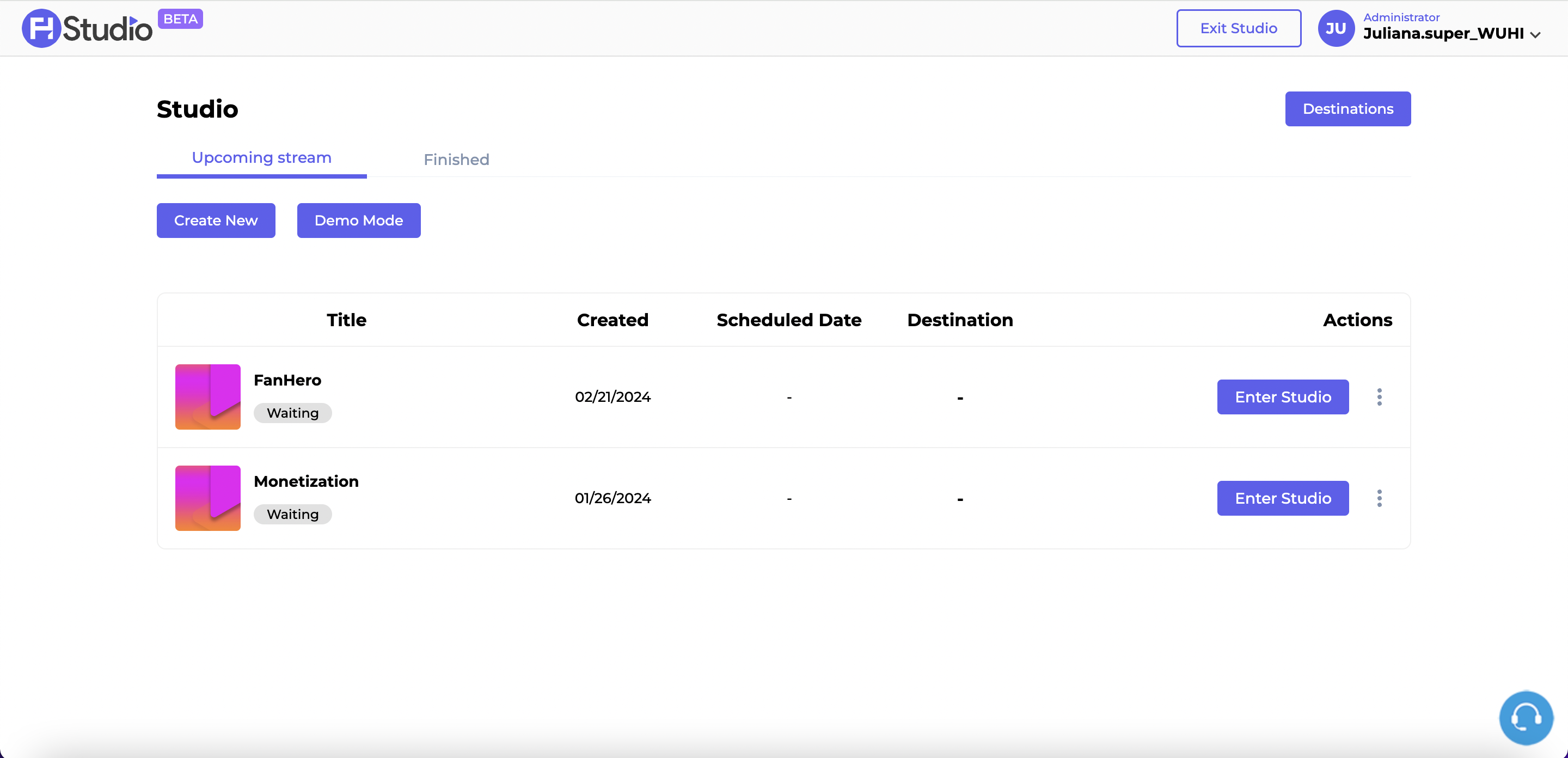The width and height of the screenshot is (1568, 758).
Task: Open the FanHero three-dot actions menu
Action: [x=1378, y=397]
